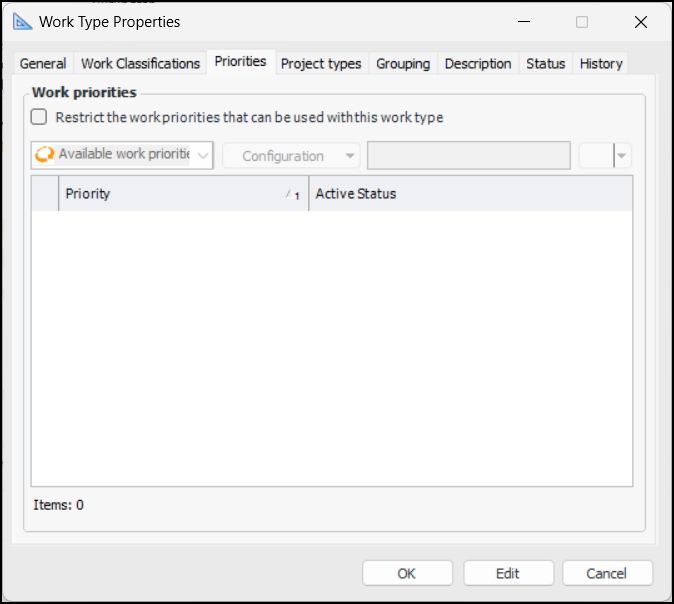View the History tab
Screen dimensions: 674x604
(601, 64)
